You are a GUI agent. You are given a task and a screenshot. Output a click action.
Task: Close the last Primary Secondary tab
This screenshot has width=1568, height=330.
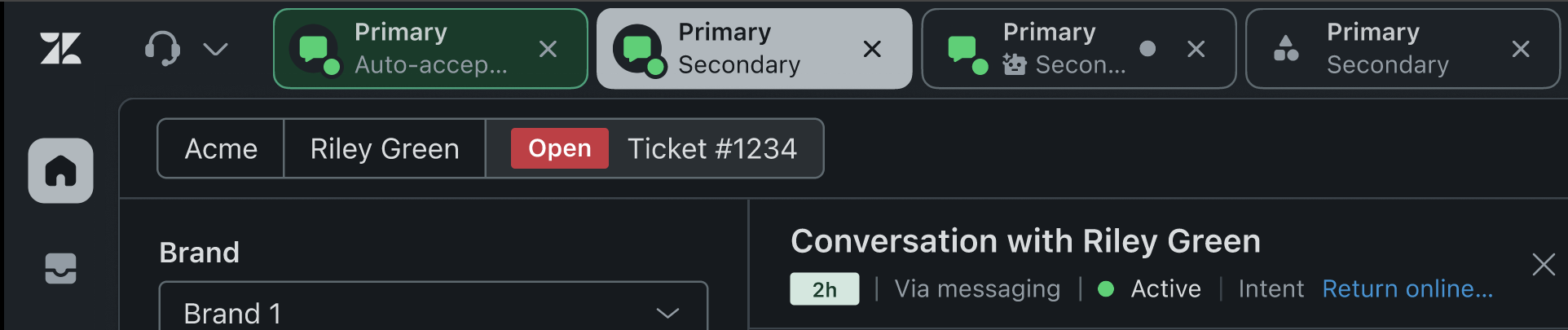point(1521,50)
